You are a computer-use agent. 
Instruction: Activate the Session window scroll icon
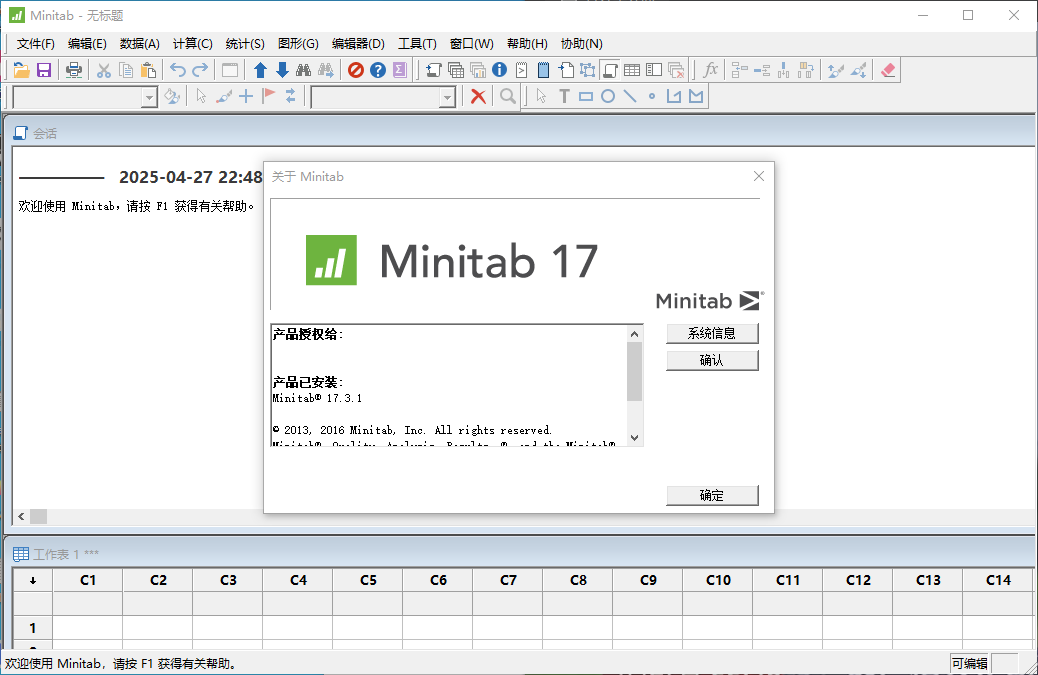click(x=610, y=70)
